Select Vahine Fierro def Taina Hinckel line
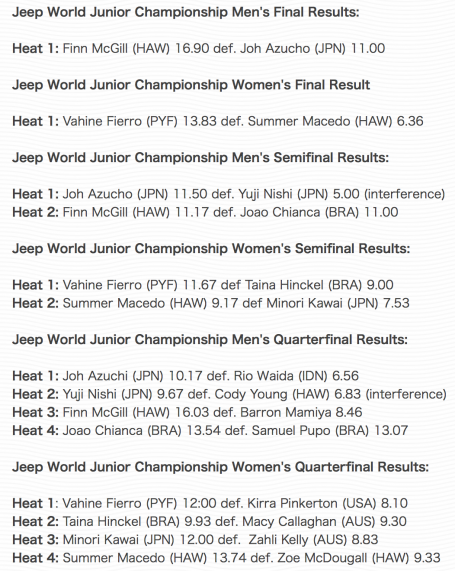Image resolution: width=455 pixels, height=571 pixels. tap(203, 285)
